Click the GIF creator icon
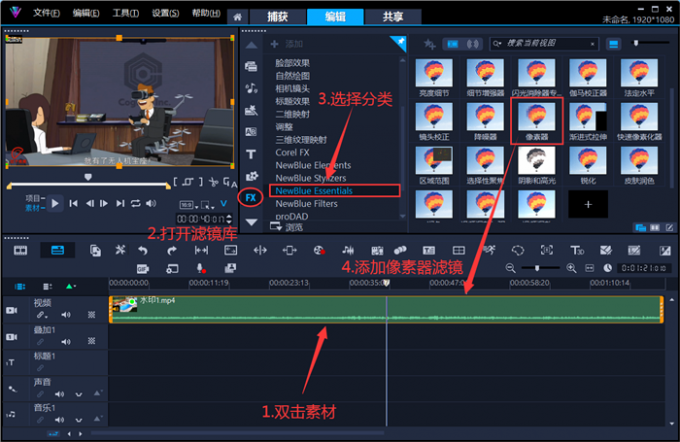 [x=143, y=269]
